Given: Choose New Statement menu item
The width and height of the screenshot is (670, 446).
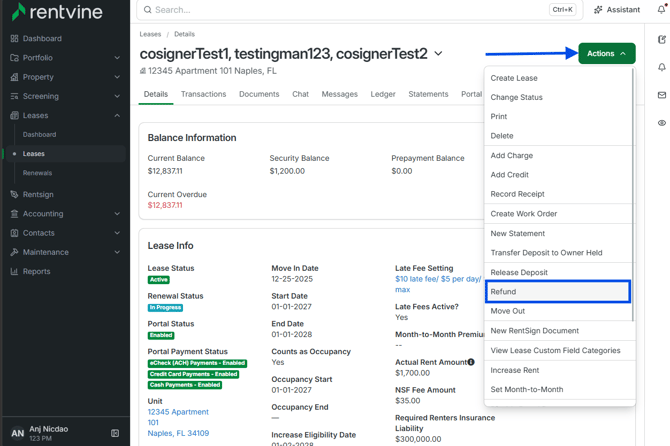Looking at the screenshot, I should pos(558,234).
